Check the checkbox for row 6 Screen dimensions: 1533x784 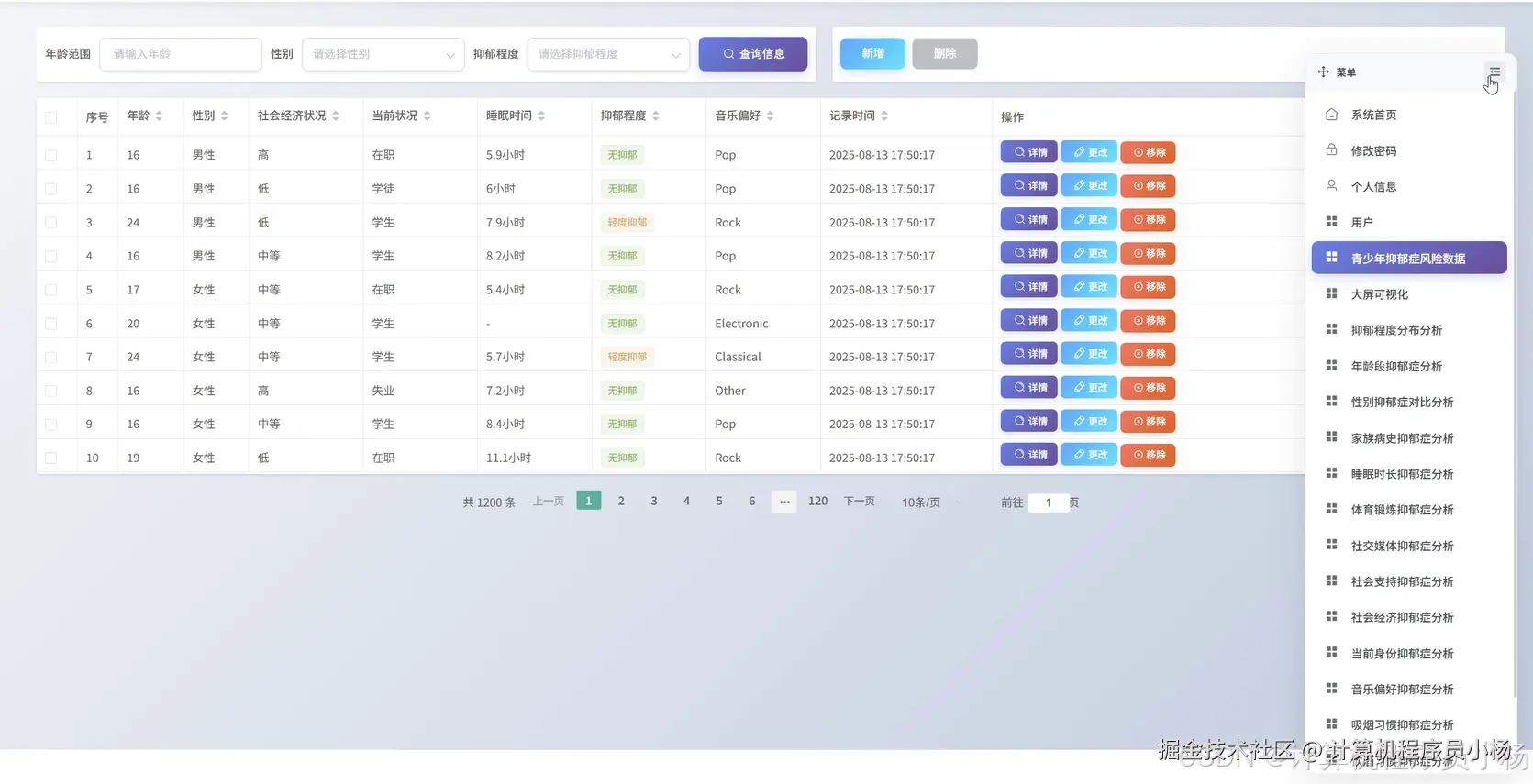[51, 324]
